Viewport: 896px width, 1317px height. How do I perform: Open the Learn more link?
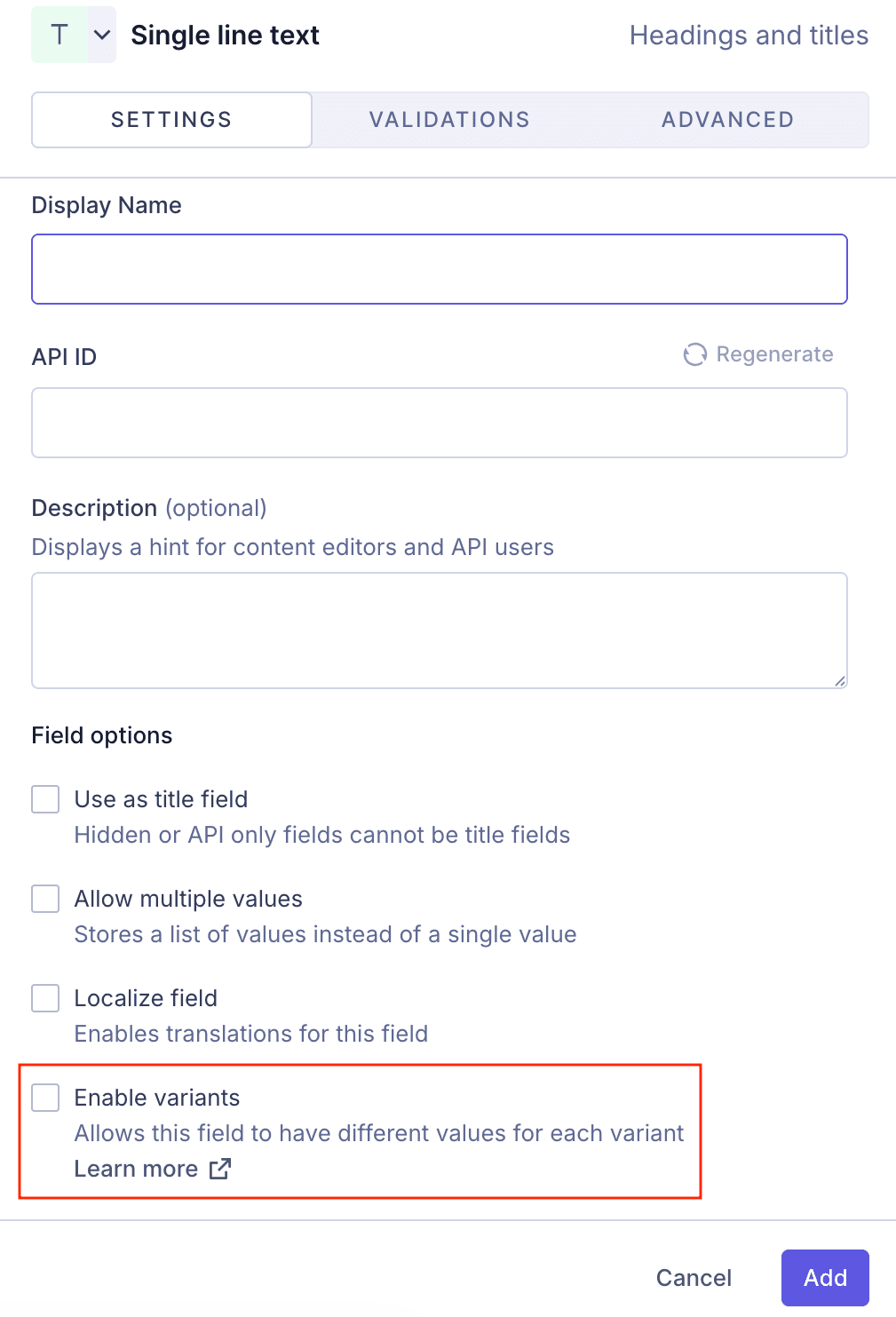coord(136,1169)
